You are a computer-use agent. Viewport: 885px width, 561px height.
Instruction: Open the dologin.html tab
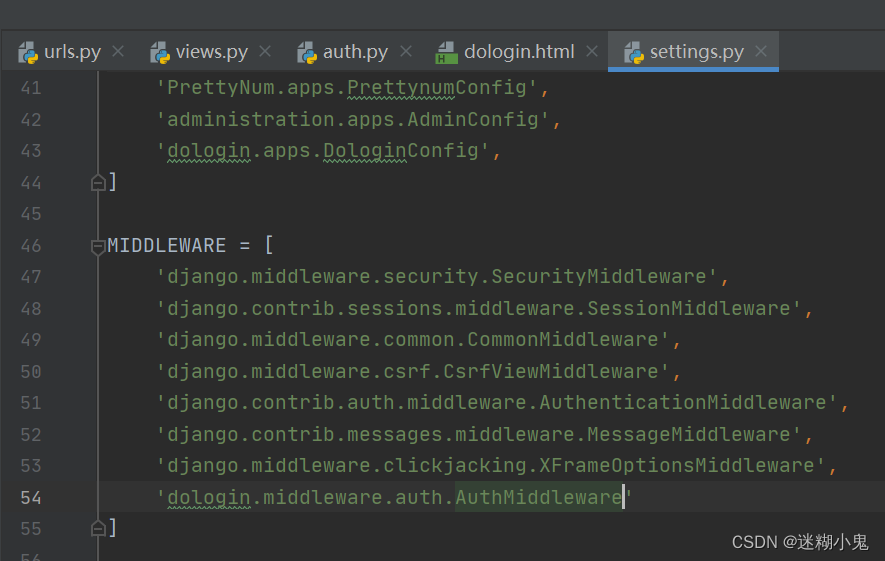tap(518, 52)
